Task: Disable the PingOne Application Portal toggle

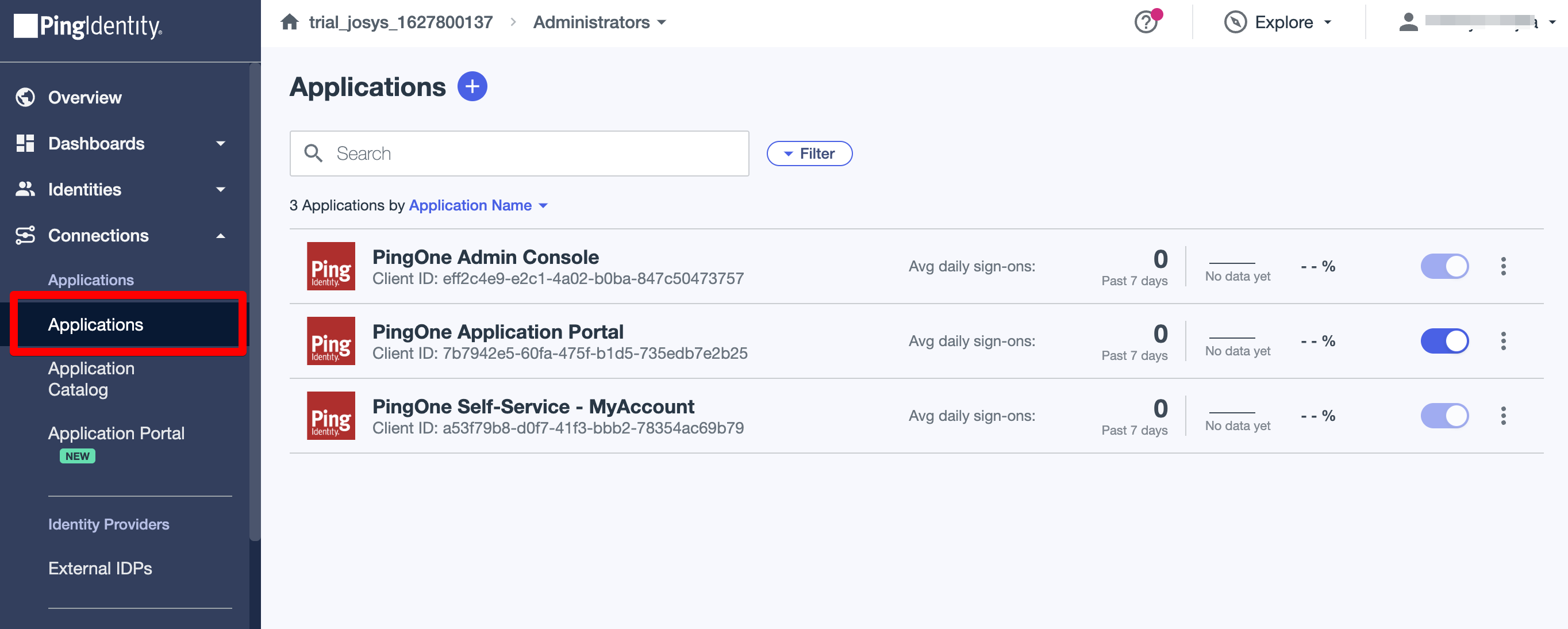Action: 1444,341
